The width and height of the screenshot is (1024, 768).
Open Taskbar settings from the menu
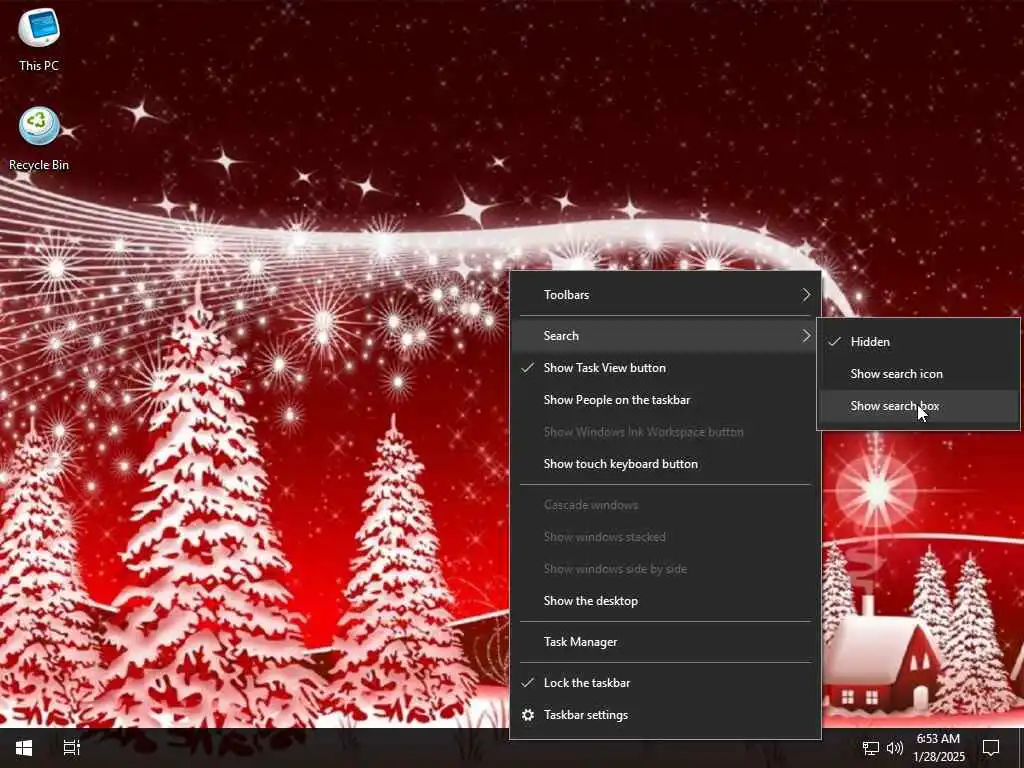point(665,715)
